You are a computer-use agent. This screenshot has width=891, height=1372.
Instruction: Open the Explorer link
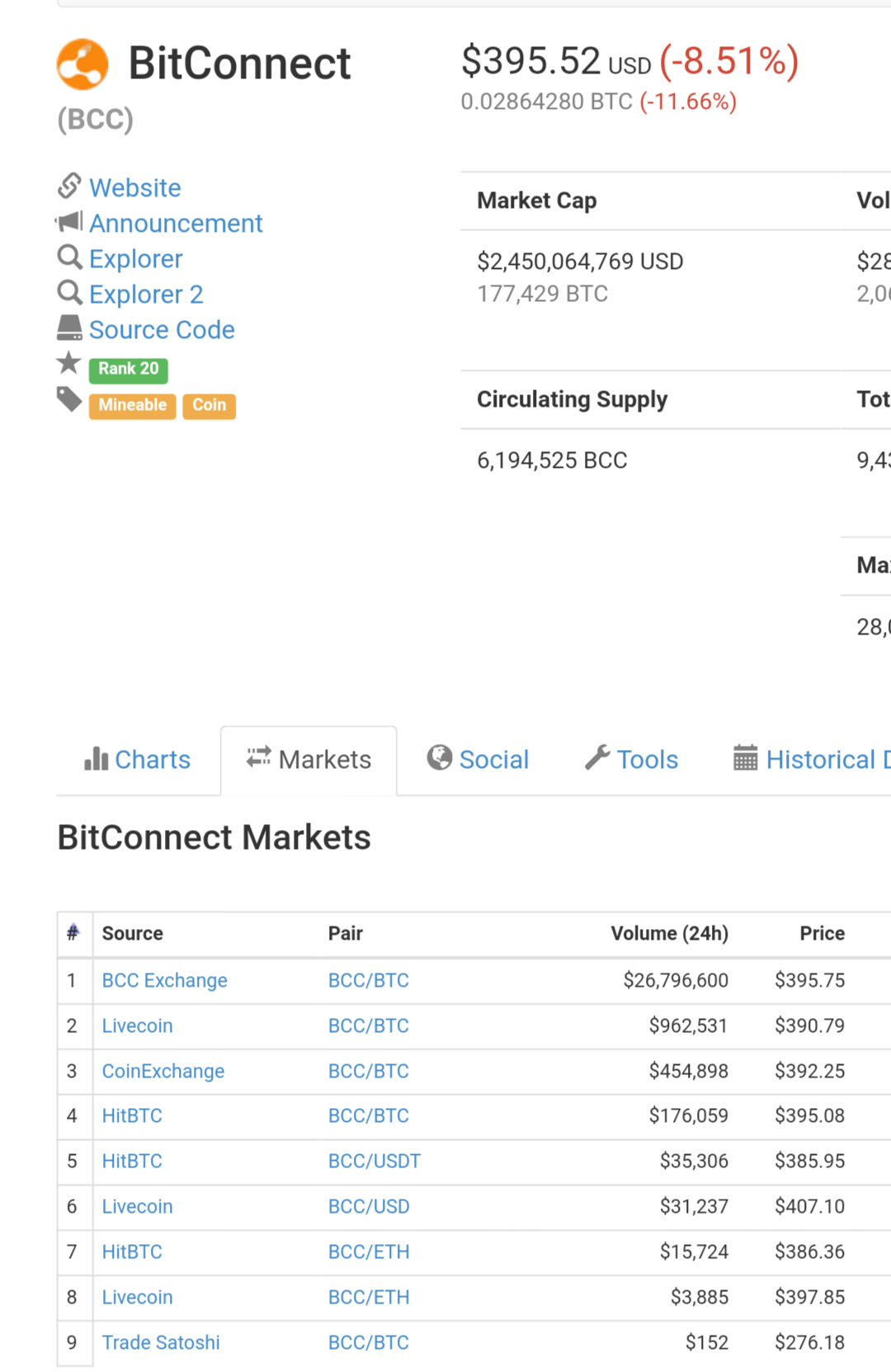[136, 259]
